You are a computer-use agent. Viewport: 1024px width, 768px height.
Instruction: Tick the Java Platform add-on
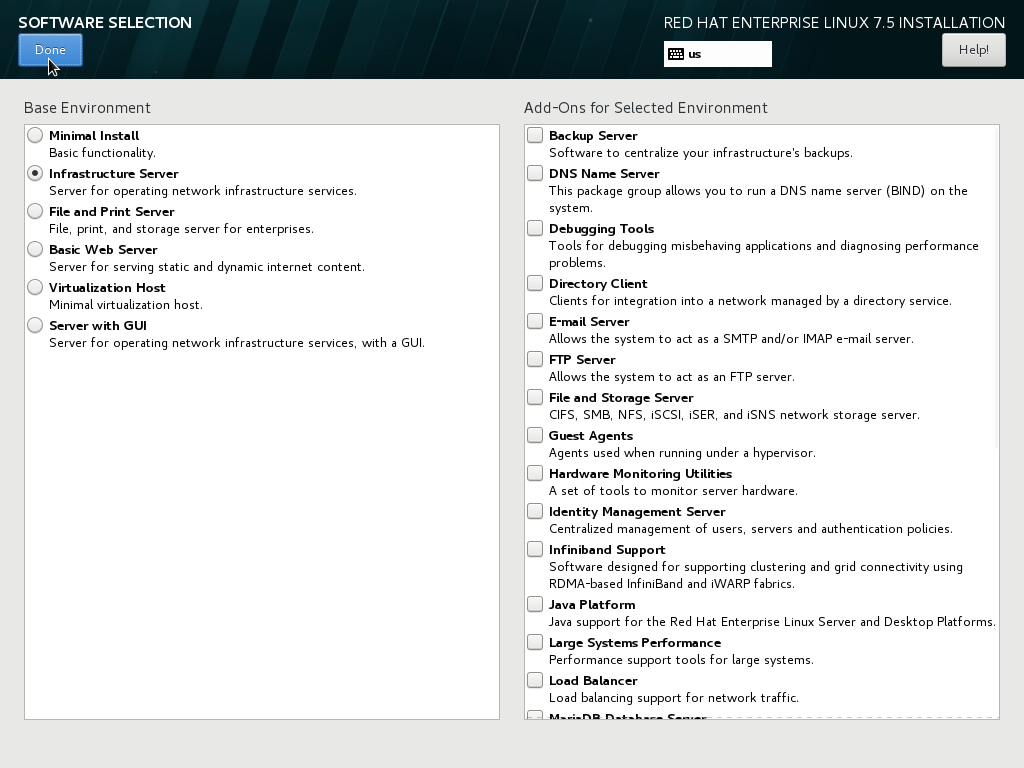535,604
